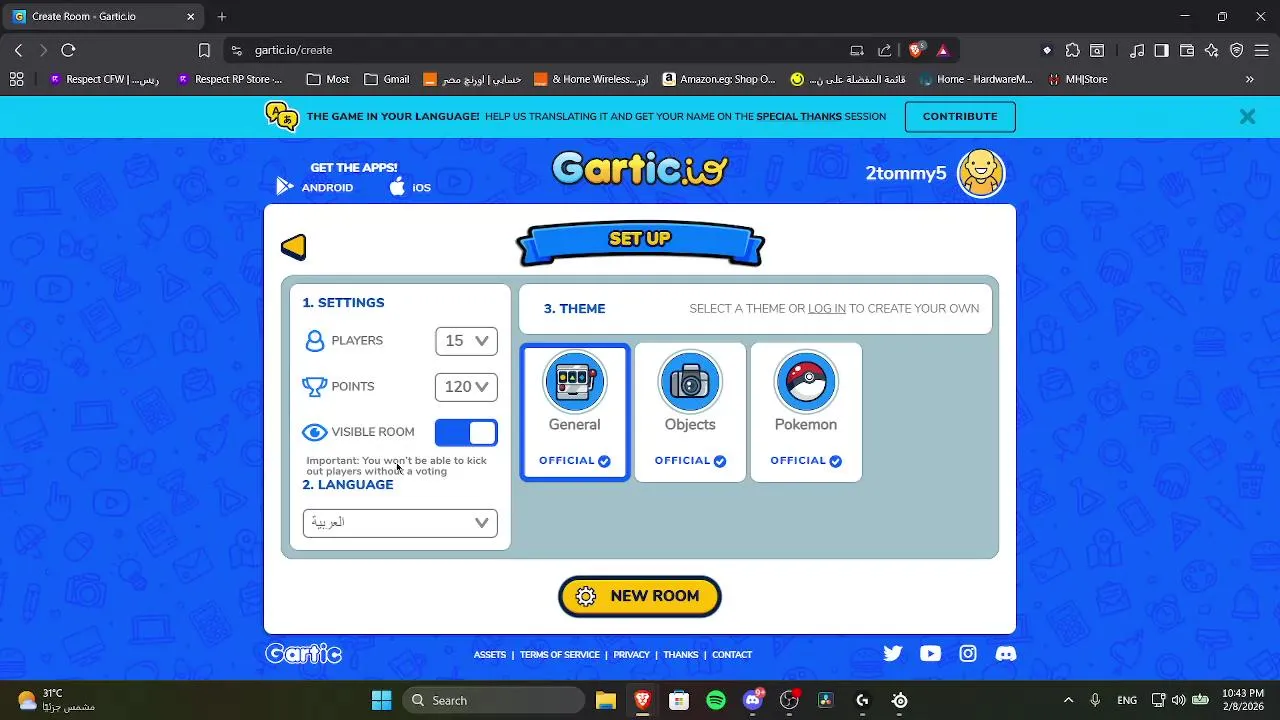Open the ANDROID app link

point(316,188)
